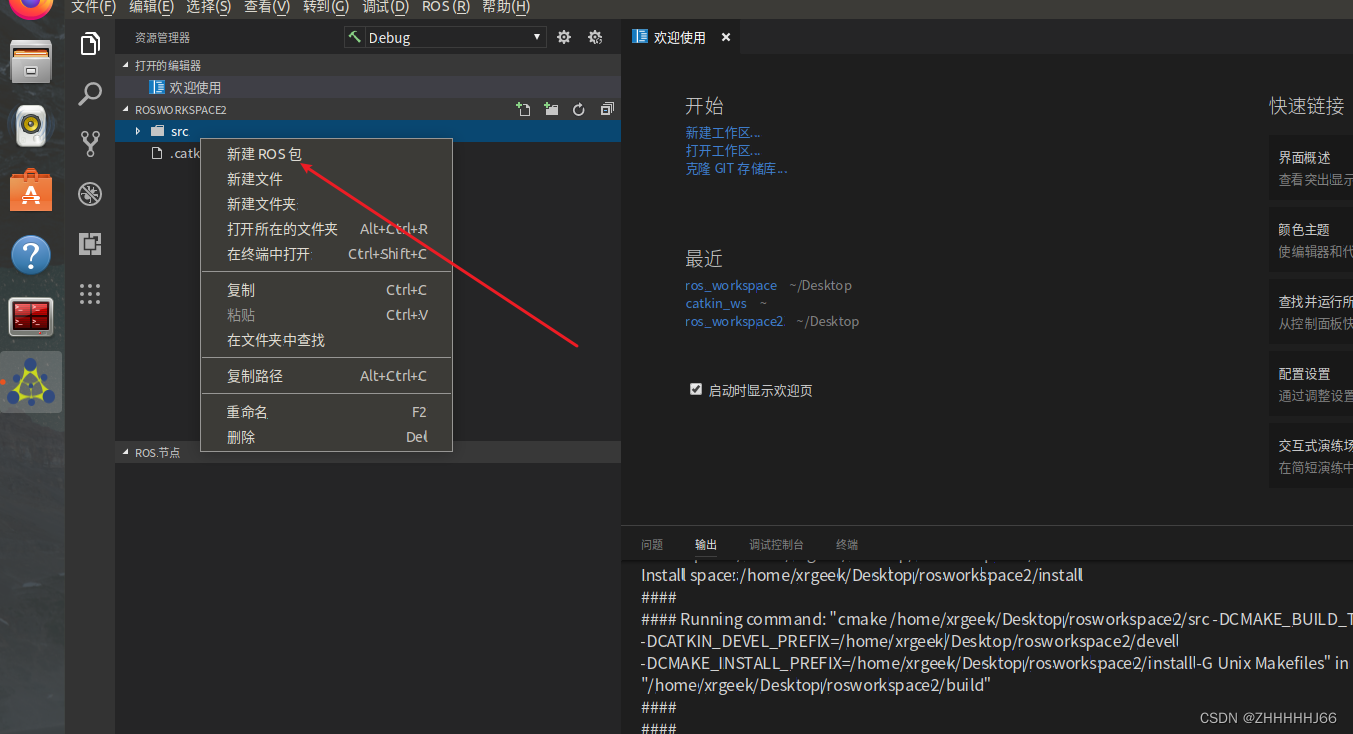Open the 界面概述 quick link card

[x=1311, y=168]
